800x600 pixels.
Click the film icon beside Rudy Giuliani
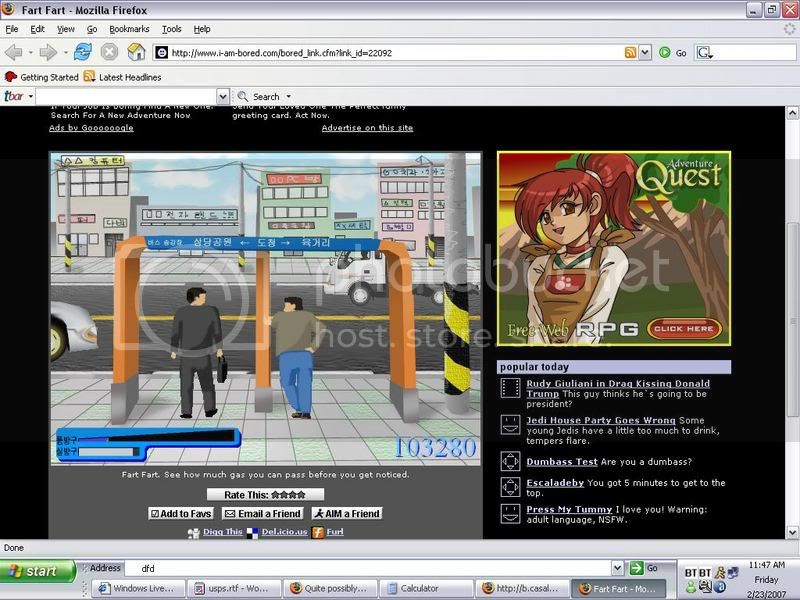coord(510,388)
